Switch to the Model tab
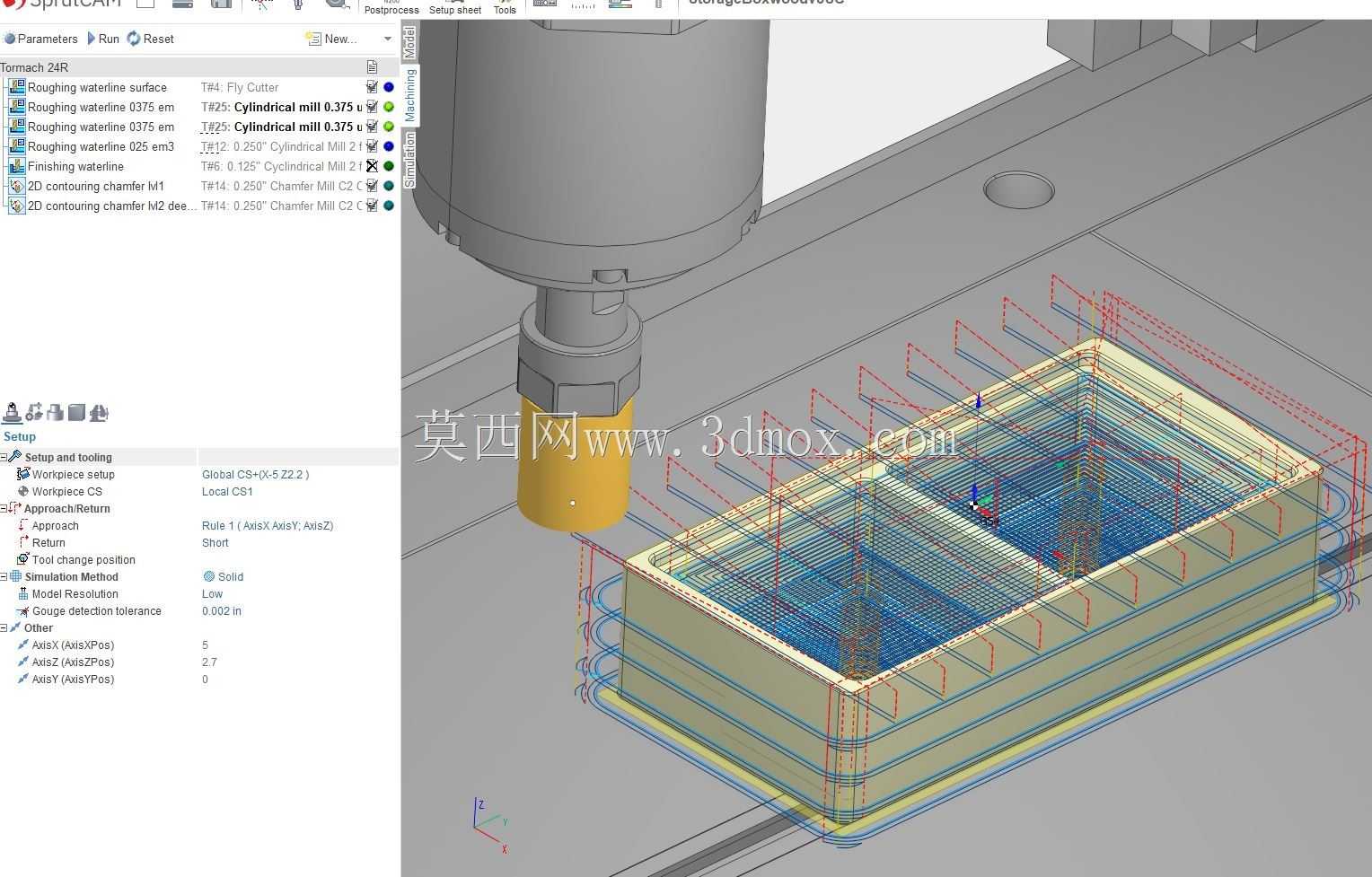 coord(409,42)
